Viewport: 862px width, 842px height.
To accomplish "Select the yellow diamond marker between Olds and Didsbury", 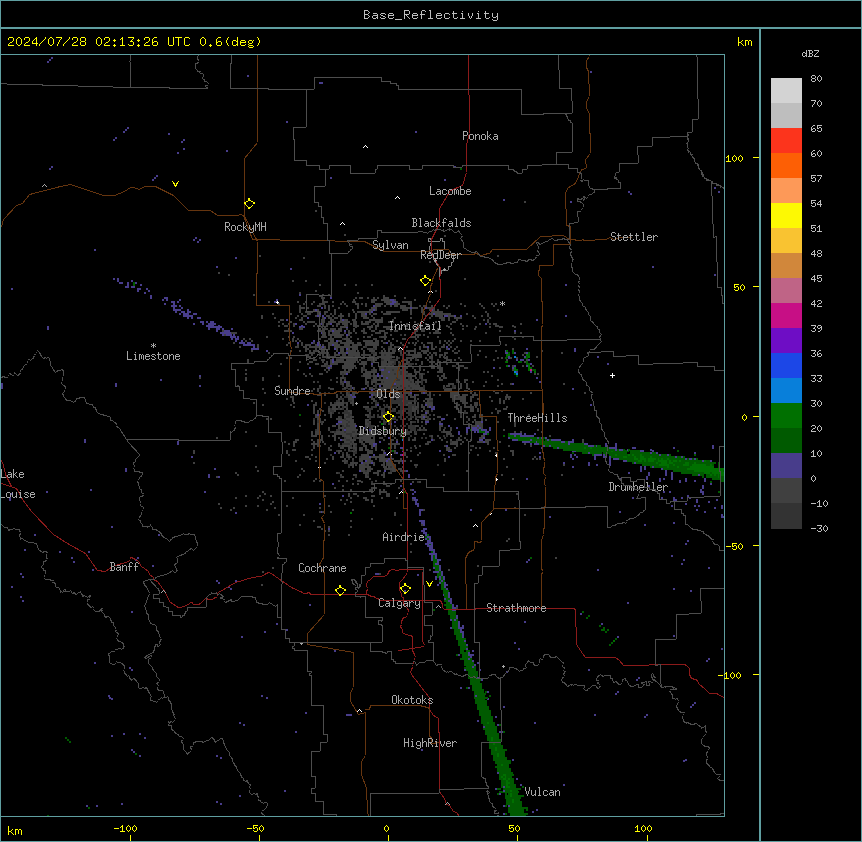I will coord(389,417).
